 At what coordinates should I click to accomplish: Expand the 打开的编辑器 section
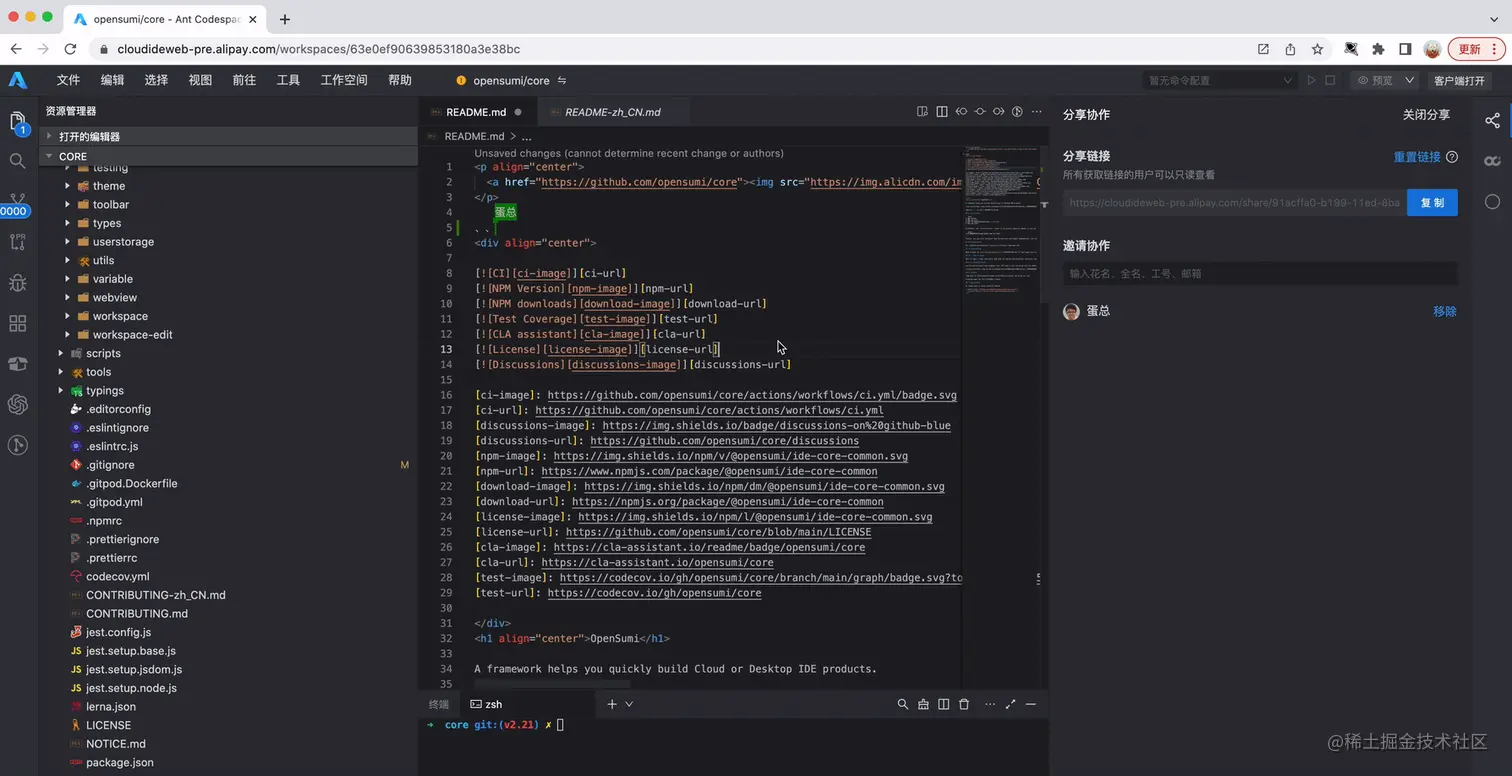229,136
